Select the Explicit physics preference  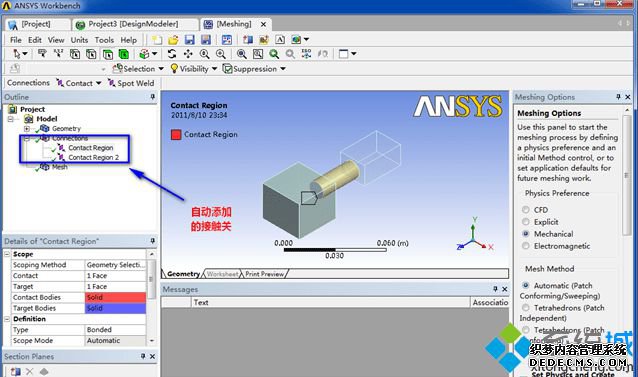click(x=526, y=222)
